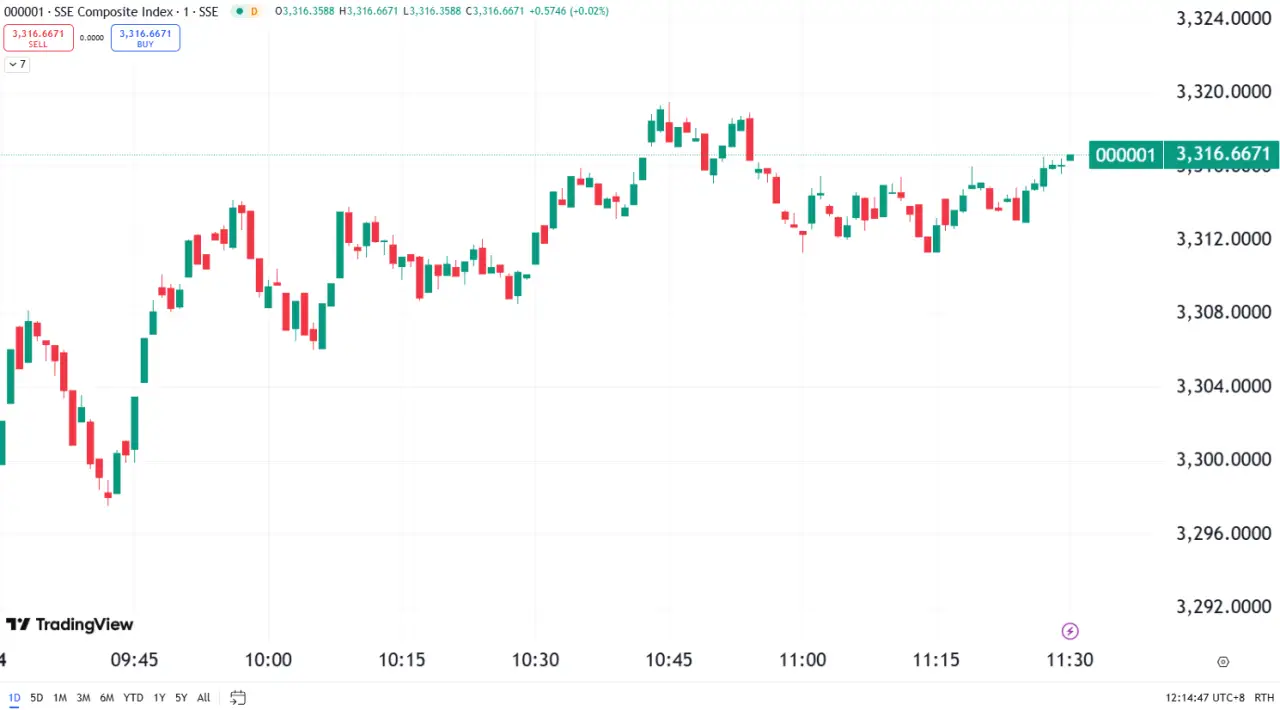Click the 5Y date range

(x=181, y=697)
